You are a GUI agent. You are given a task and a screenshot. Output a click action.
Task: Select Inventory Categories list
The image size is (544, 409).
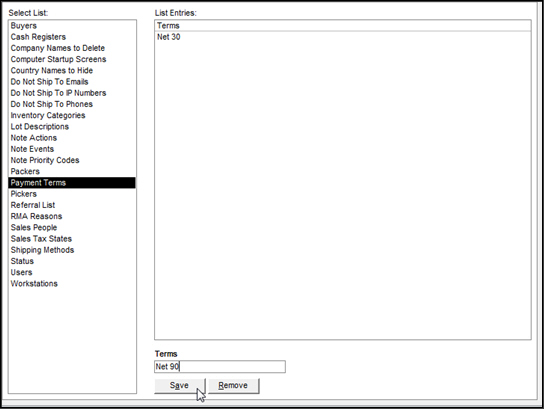[72, 115]
